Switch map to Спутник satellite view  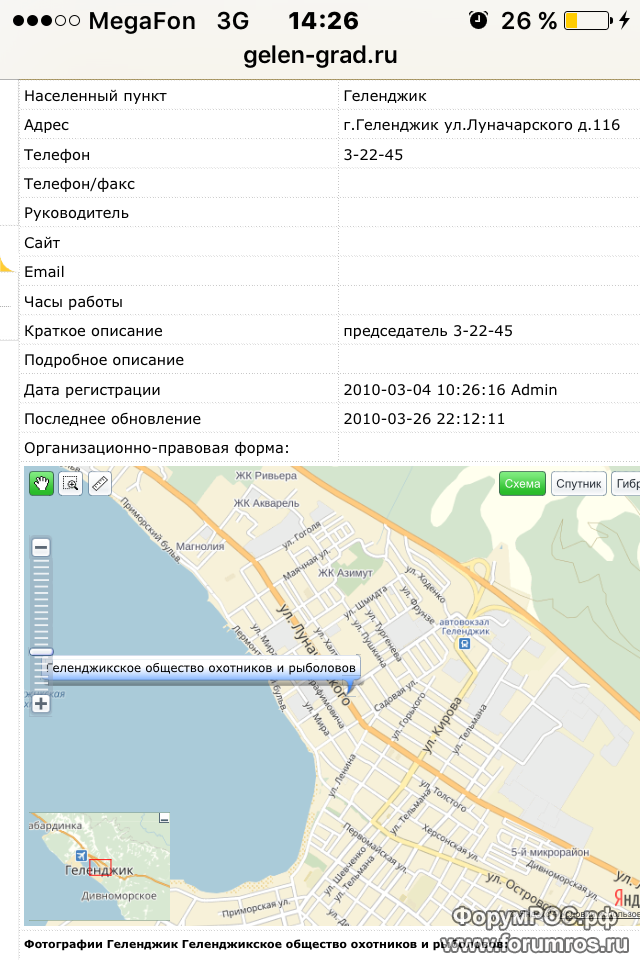579,484
